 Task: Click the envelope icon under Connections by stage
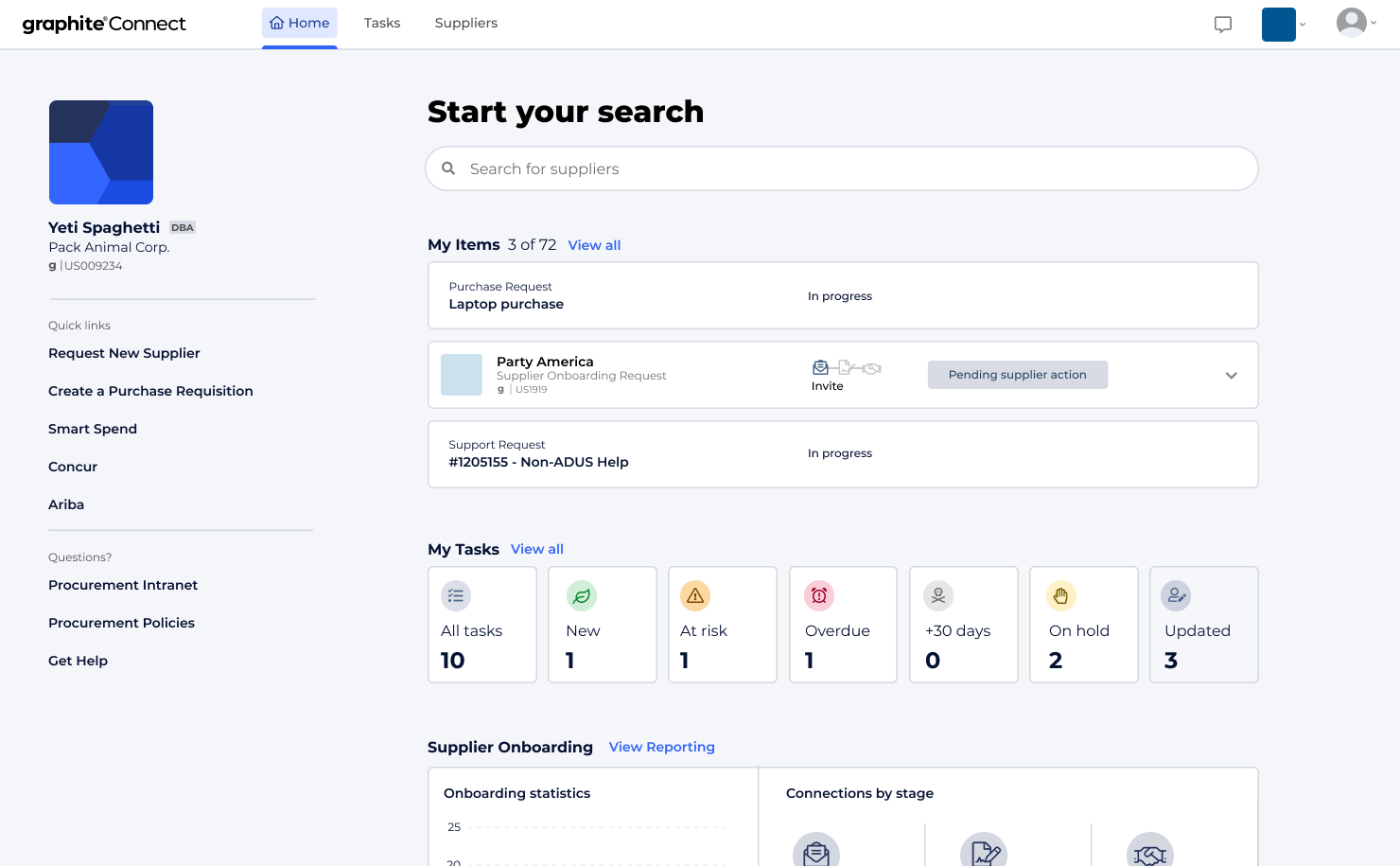(x=816, y=850)
